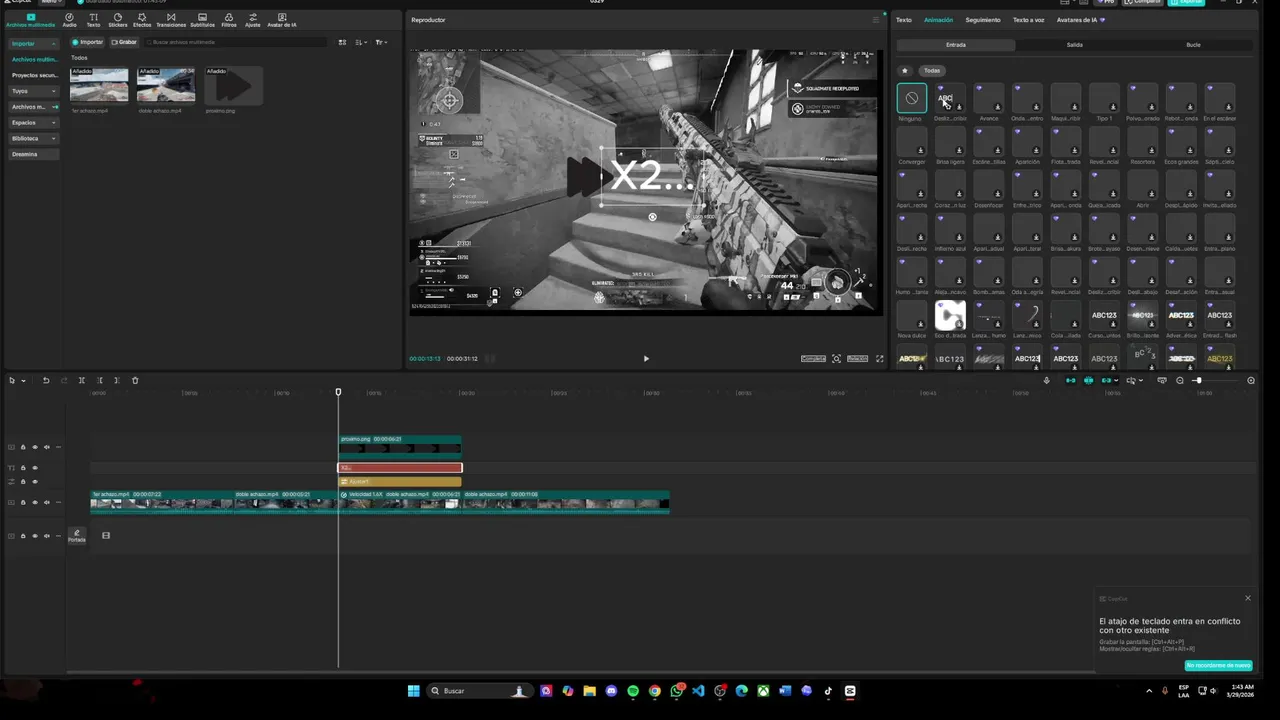1280x720 pixels.
Task: Click the split clip tool
Action: point(82,380)
